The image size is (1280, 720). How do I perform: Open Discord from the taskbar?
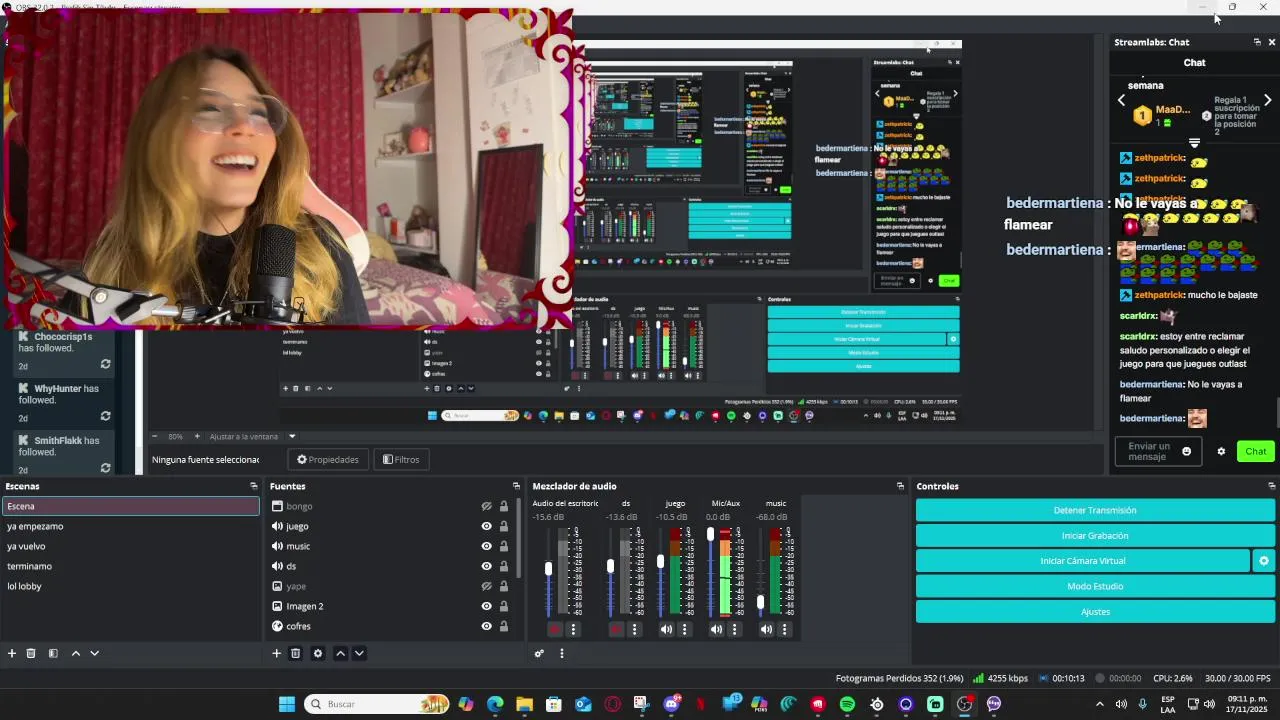point(671,704)
